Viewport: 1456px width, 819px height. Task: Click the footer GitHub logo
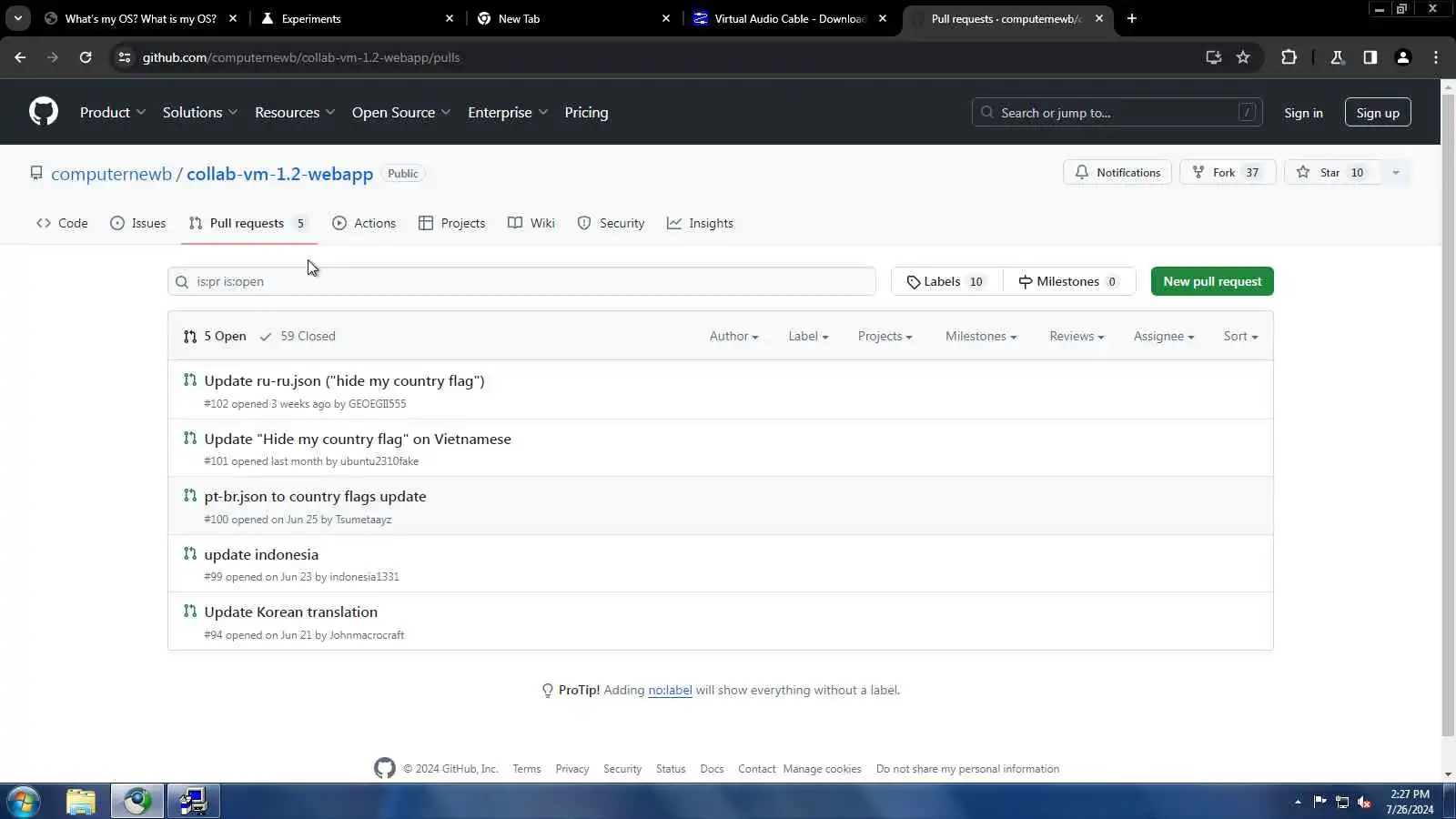tap(385, 769)
